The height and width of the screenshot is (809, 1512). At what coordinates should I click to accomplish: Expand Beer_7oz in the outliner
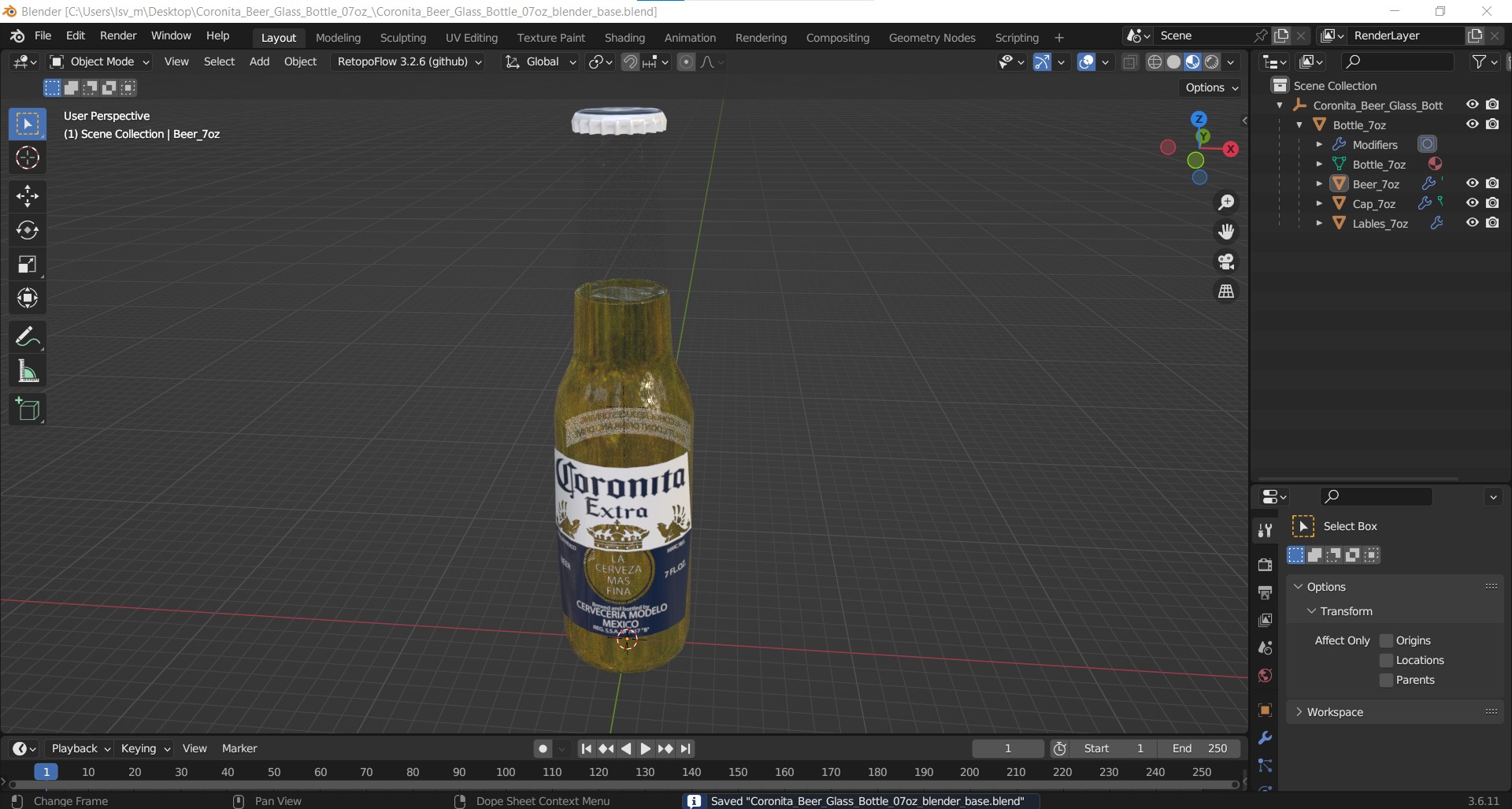(1319, 184)
